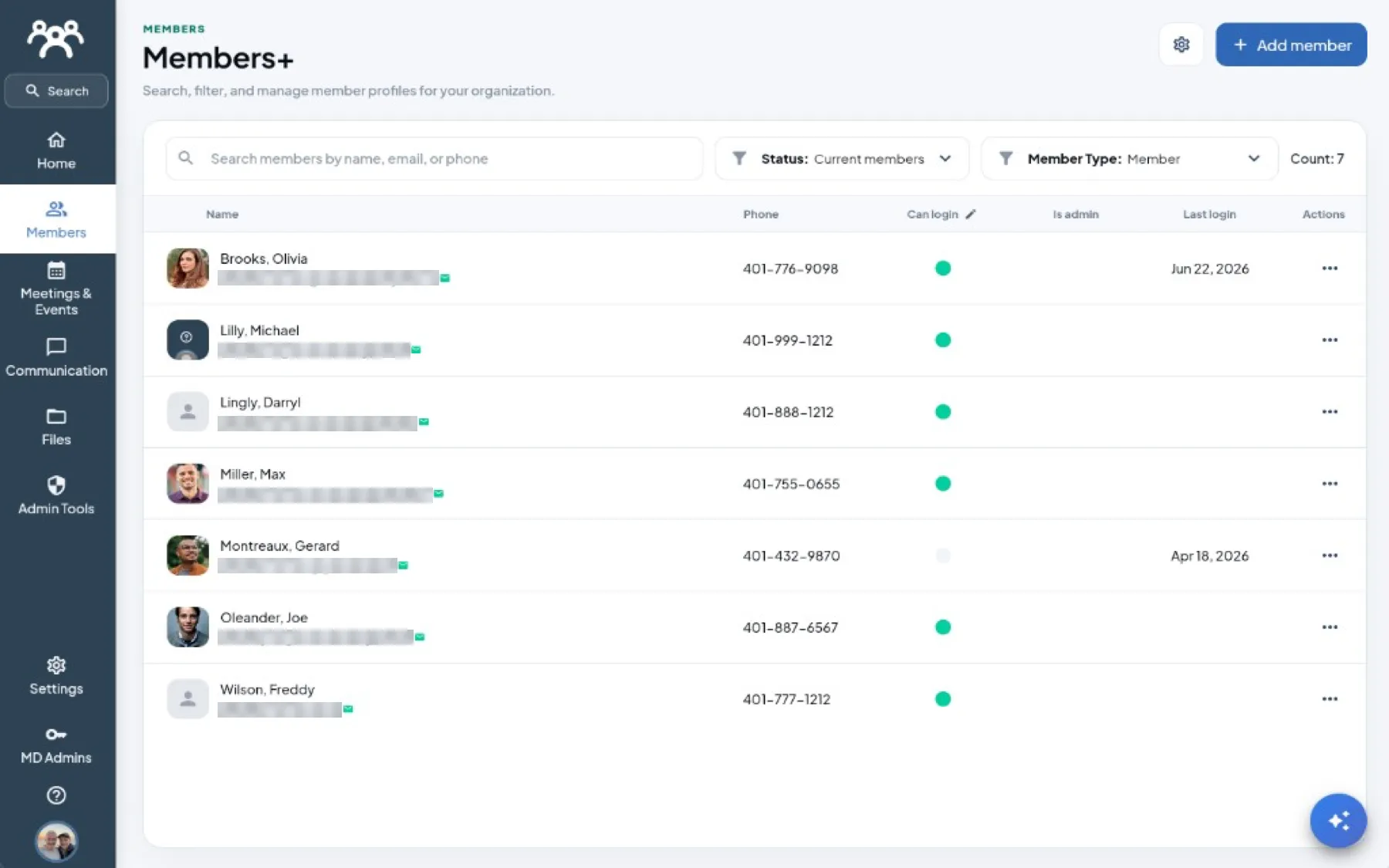Open Meetings & Events in sidebar
This screenshot has width=1389, height=868.
tap(56, 289)
